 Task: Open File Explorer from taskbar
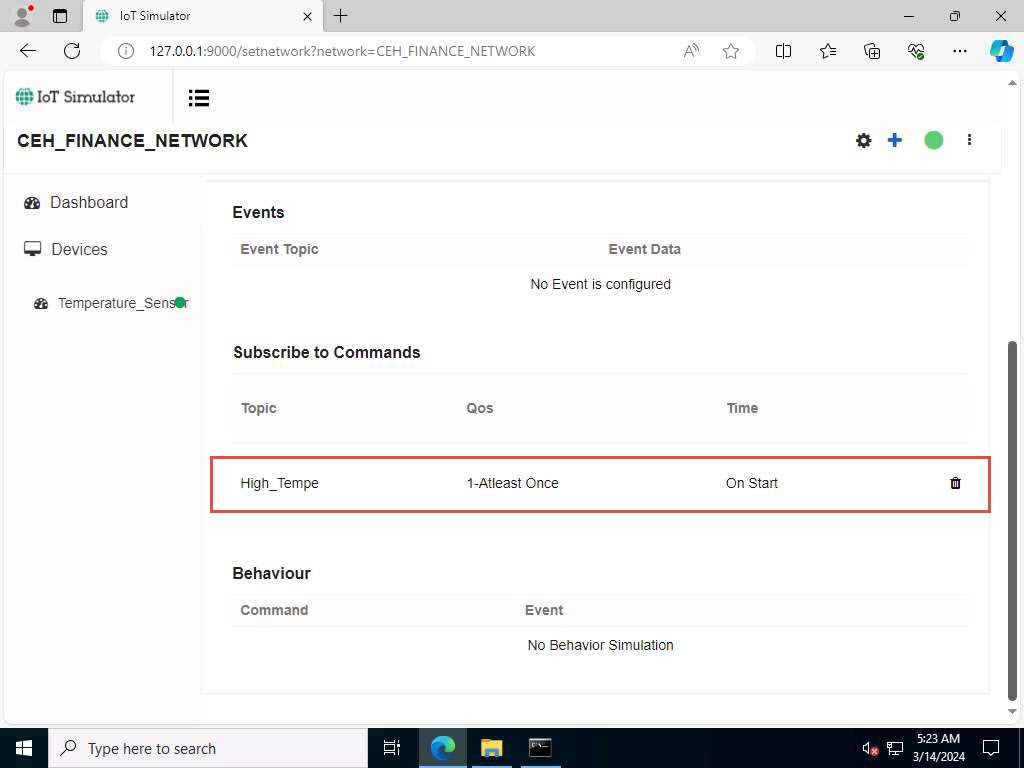(491, 748)
